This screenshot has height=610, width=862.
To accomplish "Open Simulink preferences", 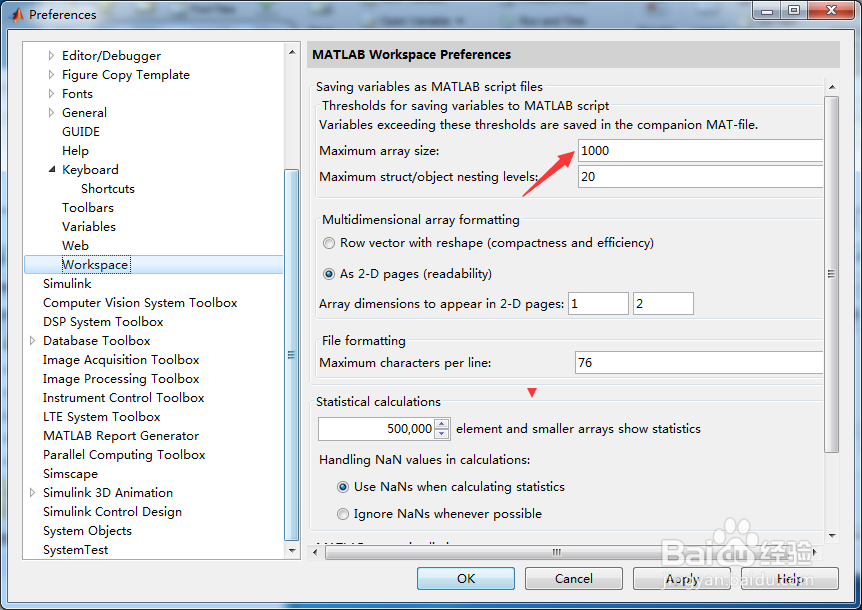I will (x=67, y=284).
